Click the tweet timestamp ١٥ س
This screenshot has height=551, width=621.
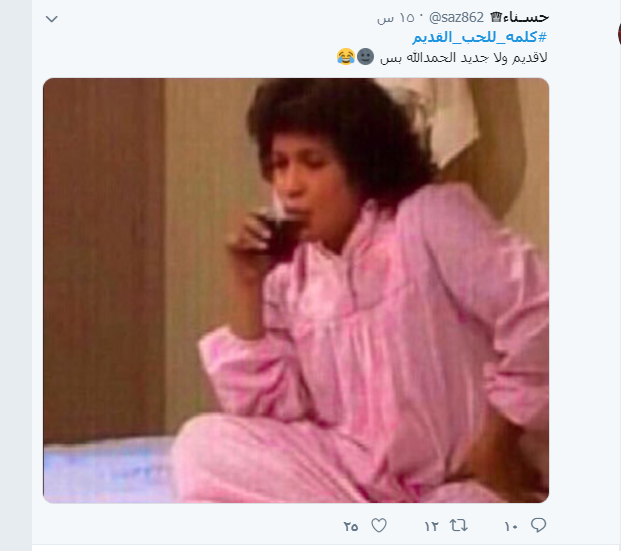pyautogui.click(x=395, y=18)
